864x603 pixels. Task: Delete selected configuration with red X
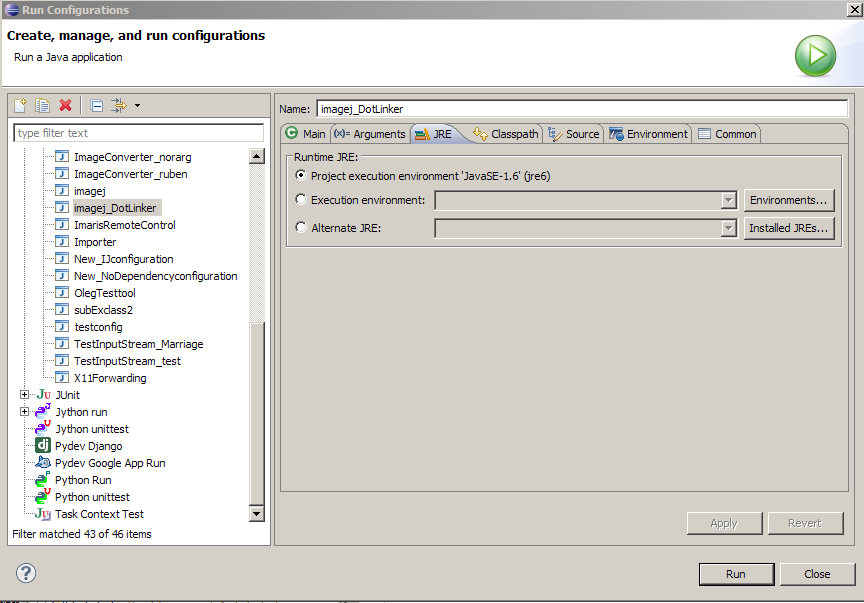point(66,105)
